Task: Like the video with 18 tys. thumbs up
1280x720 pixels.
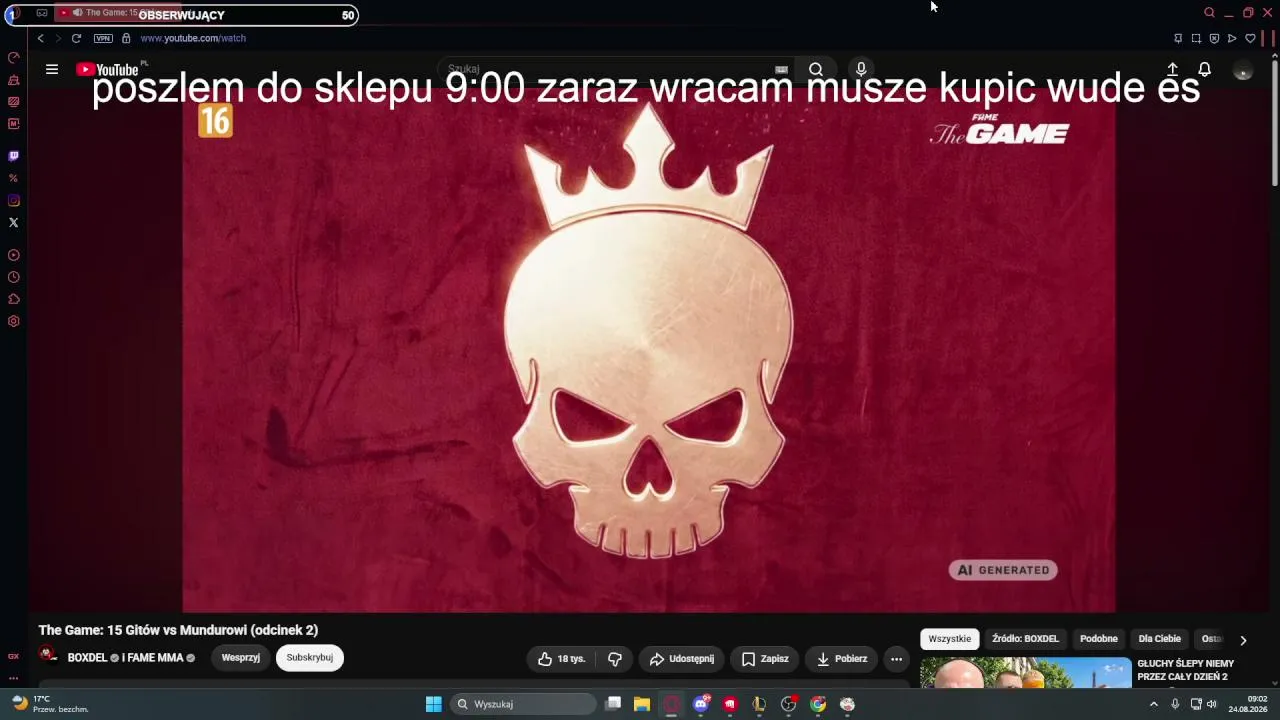Action: tap(561, 659)
